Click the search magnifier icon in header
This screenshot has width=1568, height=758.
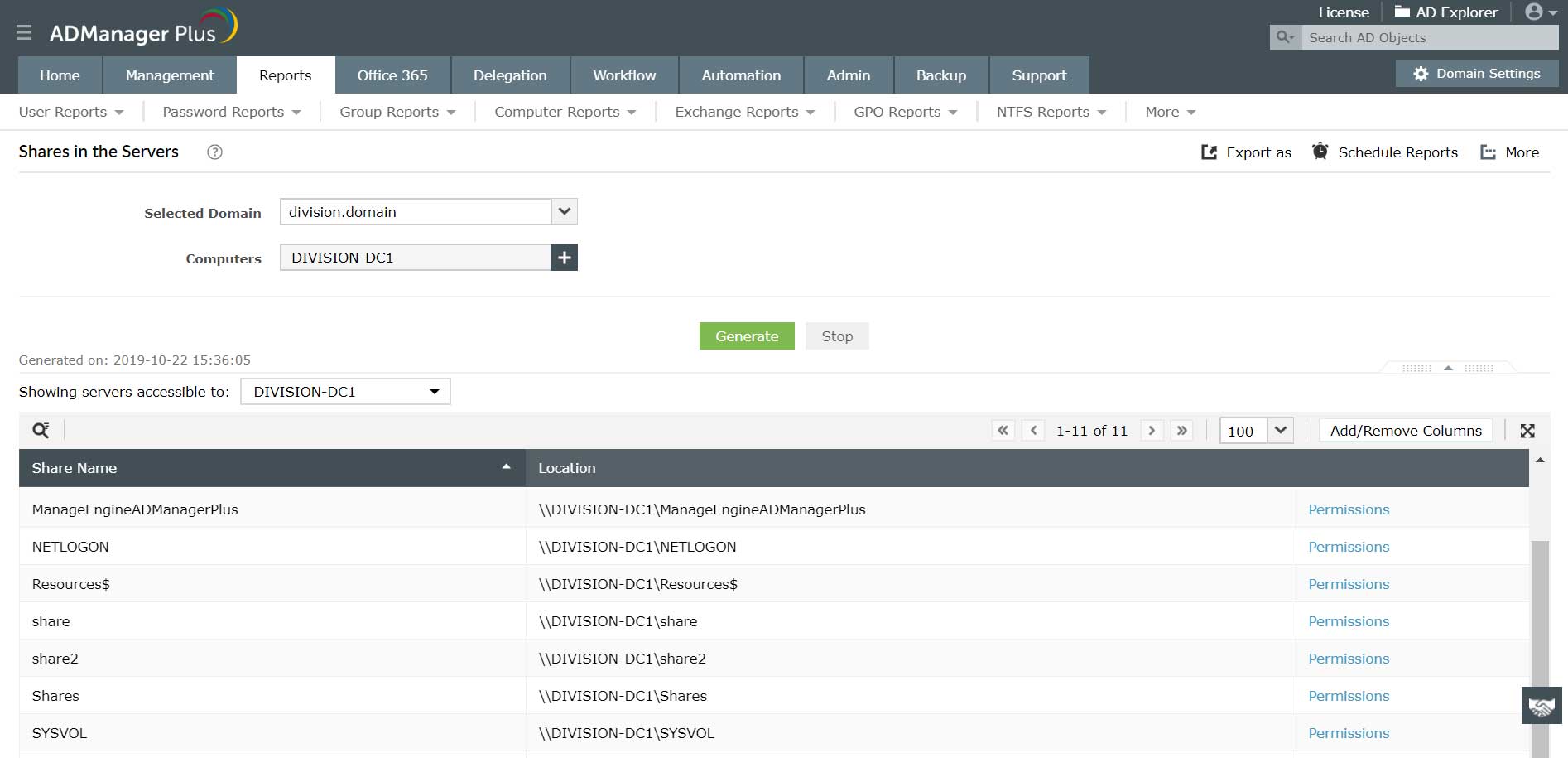coord(1285,37)
